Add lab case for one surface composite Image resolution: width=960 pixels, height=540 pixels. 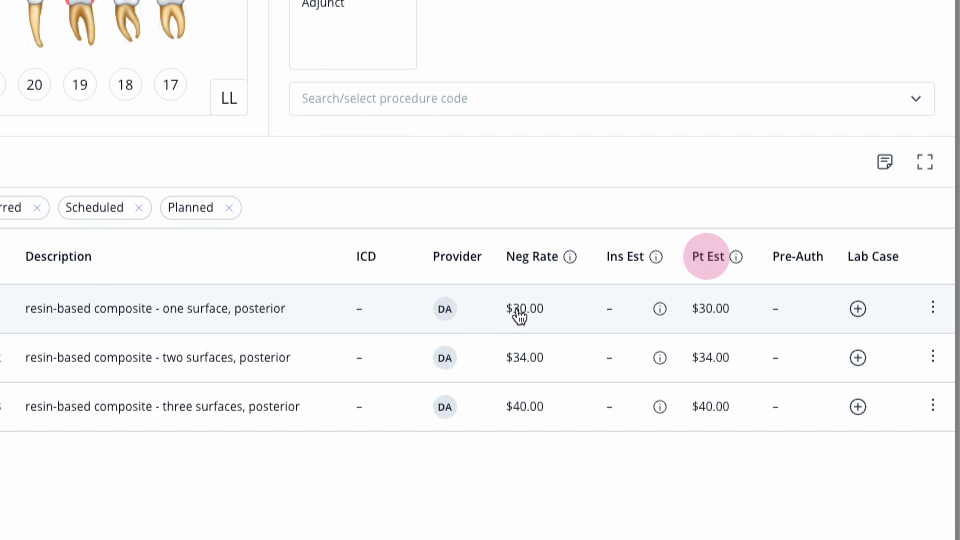(858, 309)
